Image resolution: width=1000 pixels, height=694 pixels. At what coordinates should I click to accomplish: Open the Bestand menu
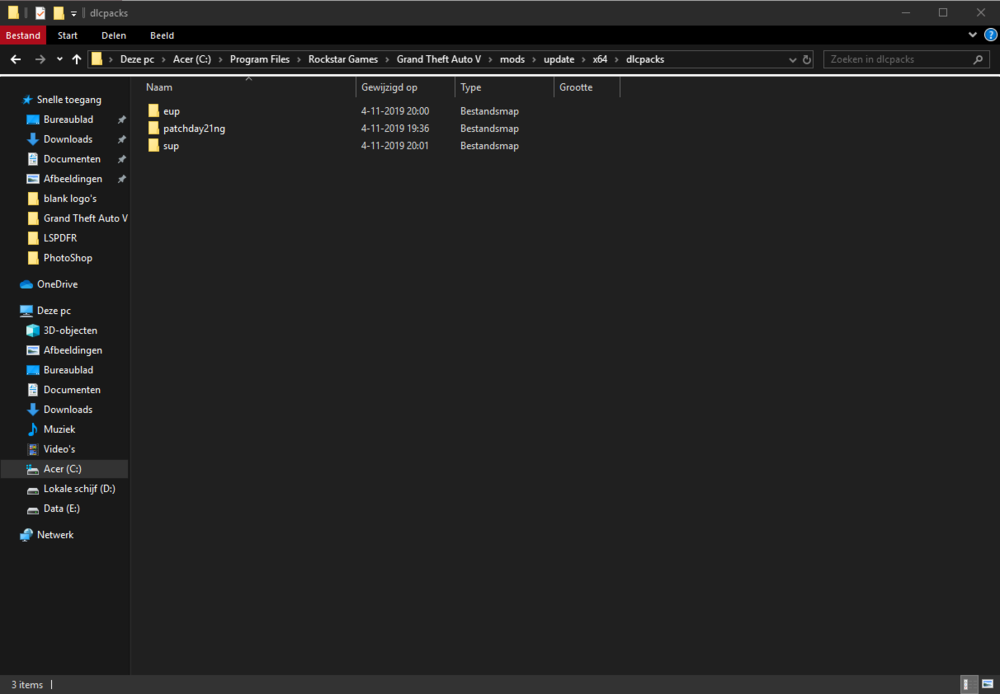click(x=23, y=36)
